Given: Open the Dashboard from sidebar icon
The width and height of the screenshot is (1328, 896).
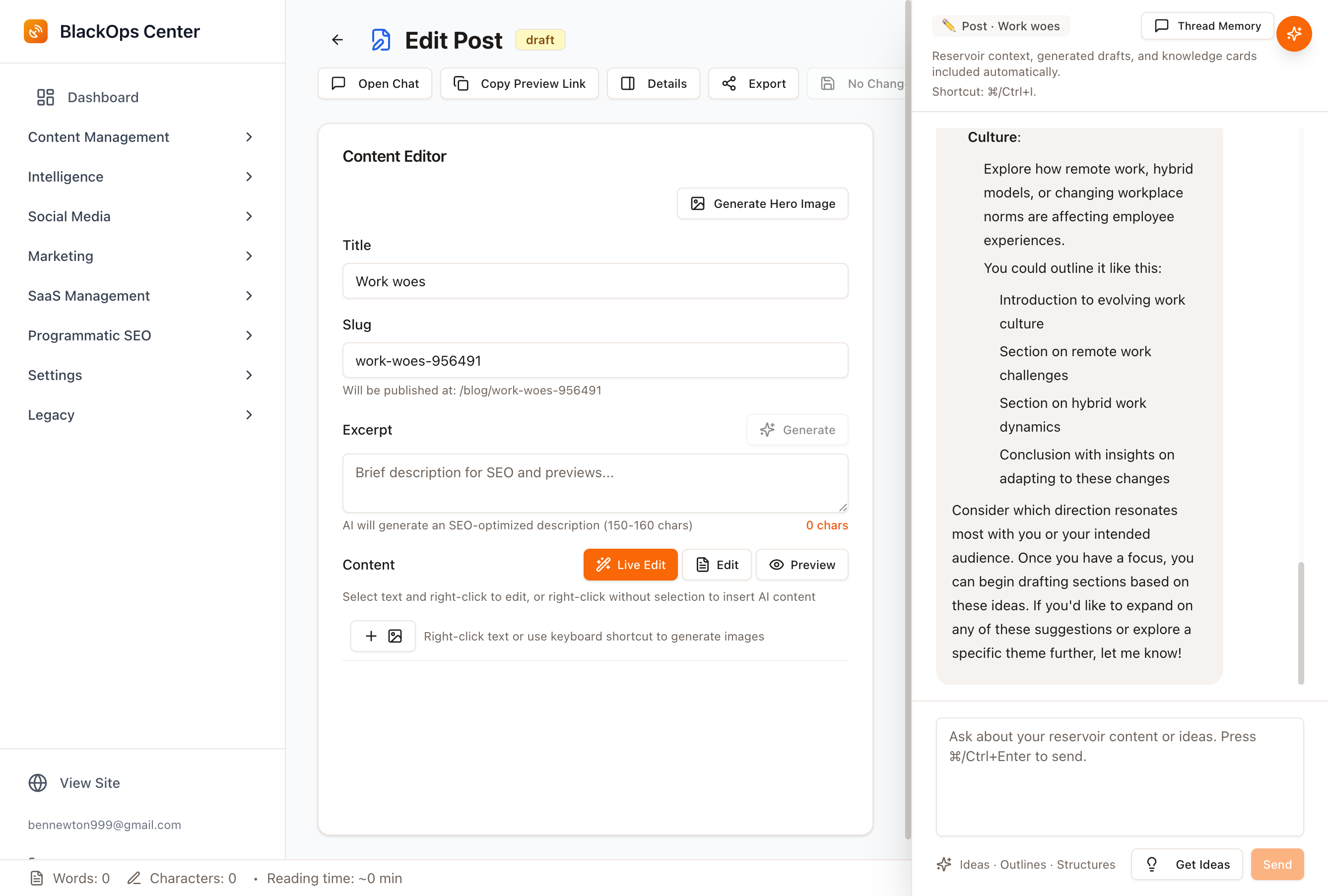Looking at the screenshot, I should pyautogui.click(x=46, y=97).
